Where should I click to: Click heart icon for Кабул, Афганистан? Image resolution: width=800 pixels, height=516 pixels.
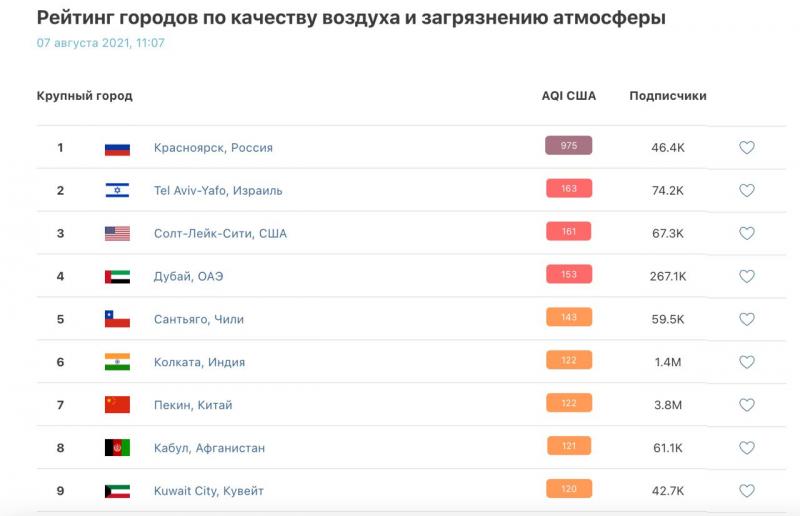click(746, 448)
